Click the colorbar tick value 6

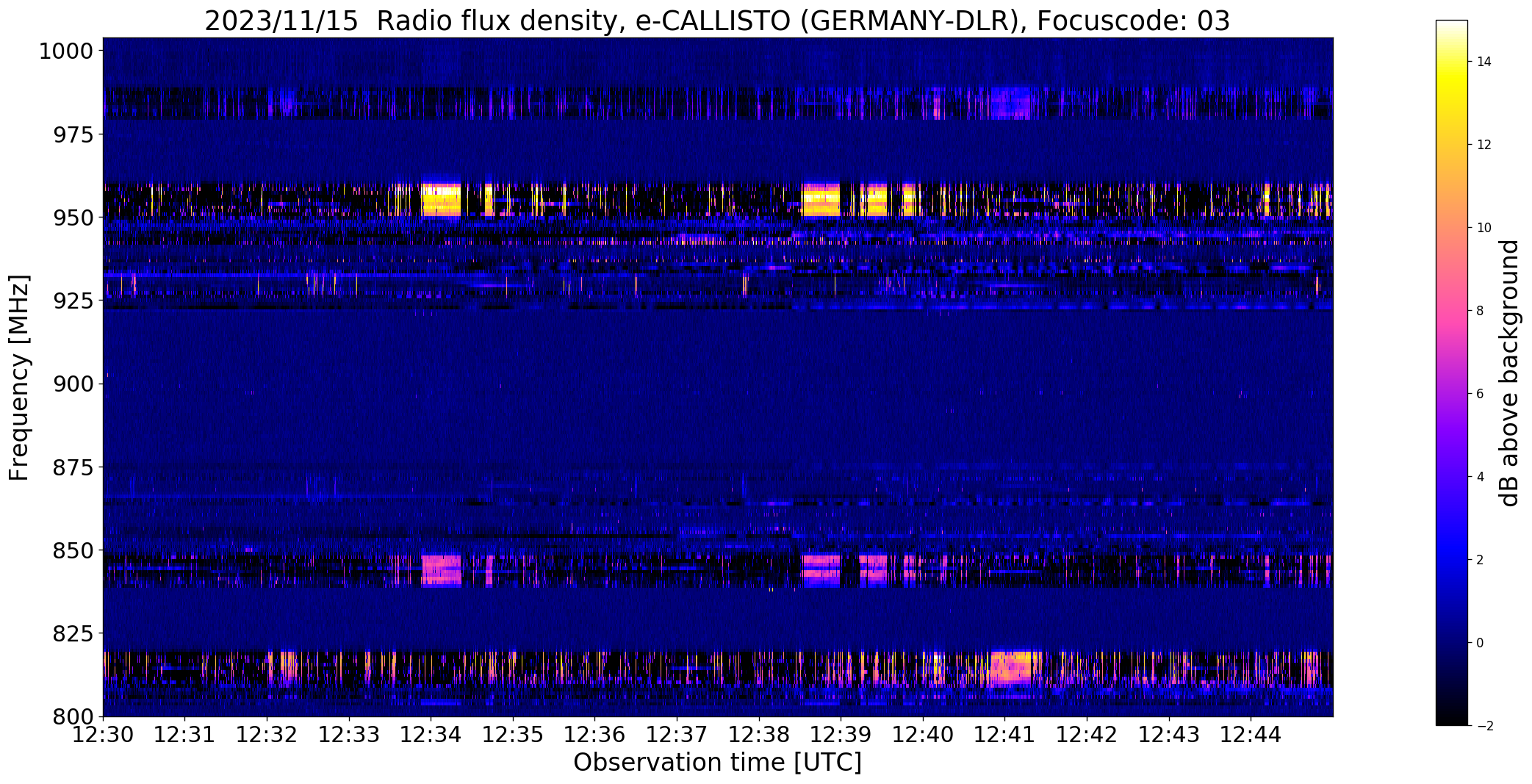tap(1481, 394)
